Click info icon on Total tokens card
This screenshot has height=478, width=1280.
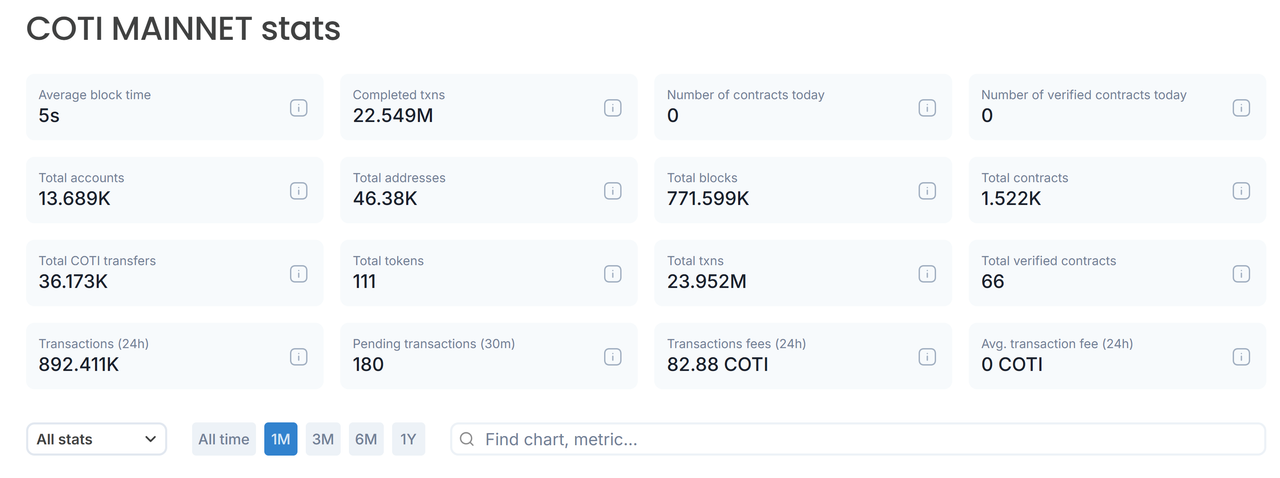(x=613, y=273)
